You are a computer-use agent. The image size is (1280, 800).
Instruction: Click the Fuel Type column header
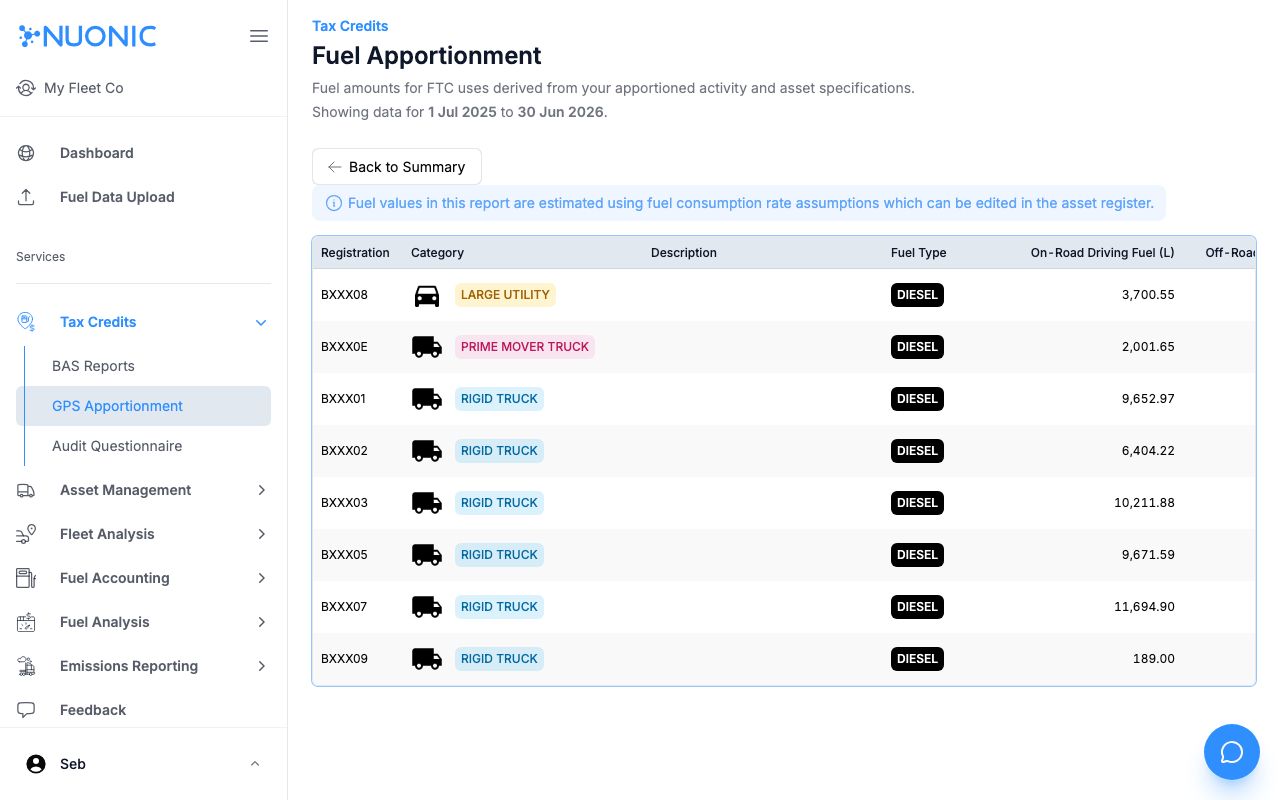(x=918, y=253)
